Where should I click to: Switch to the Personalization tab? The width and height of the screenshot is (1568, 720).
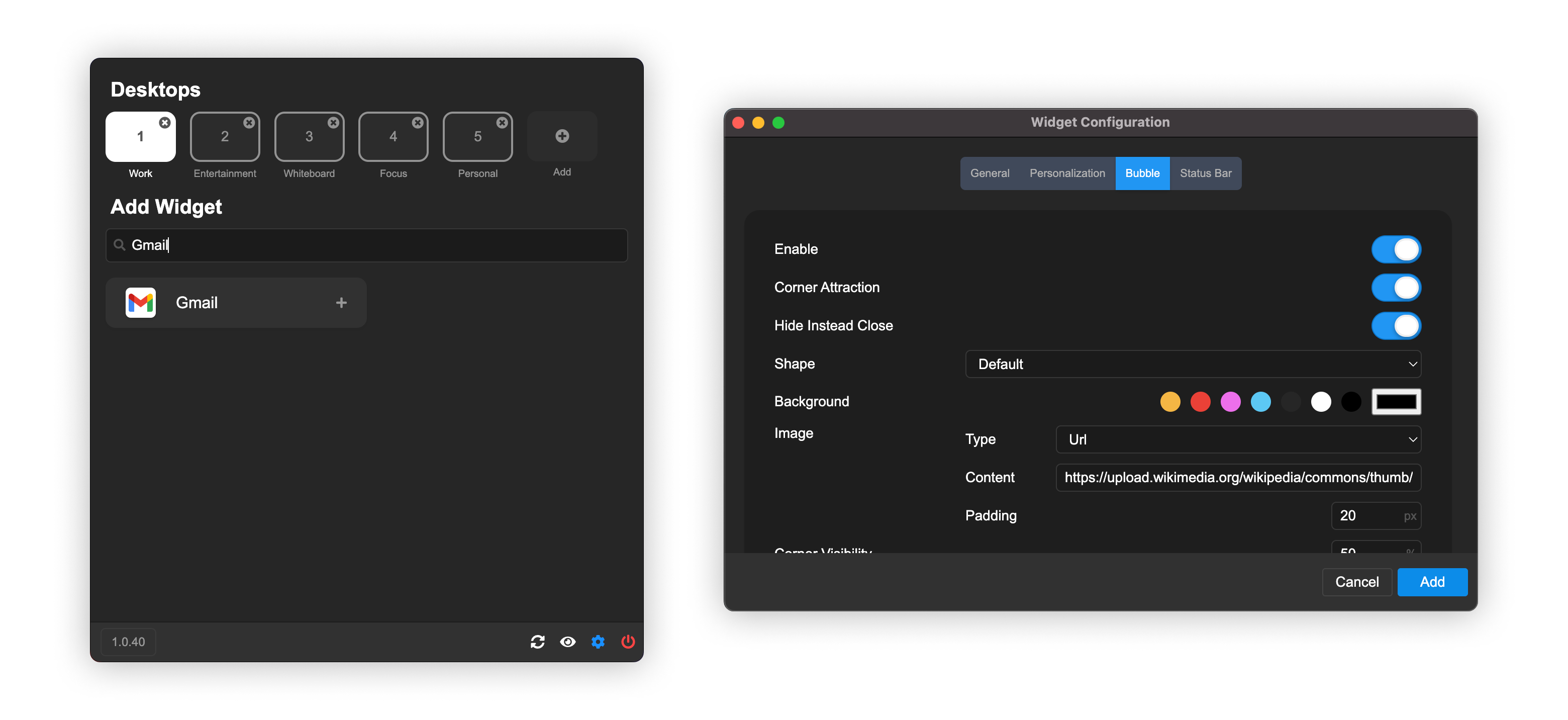(x=1066, y=173)
